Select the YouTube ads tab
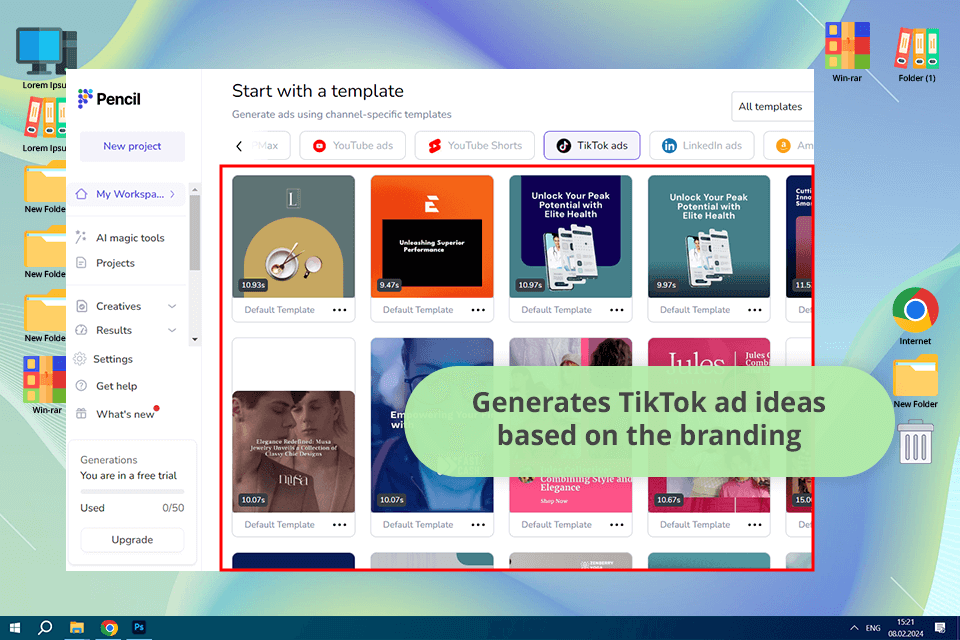This screenshot has width=960, height=640. pyautogui.click(x=353, y=145)
